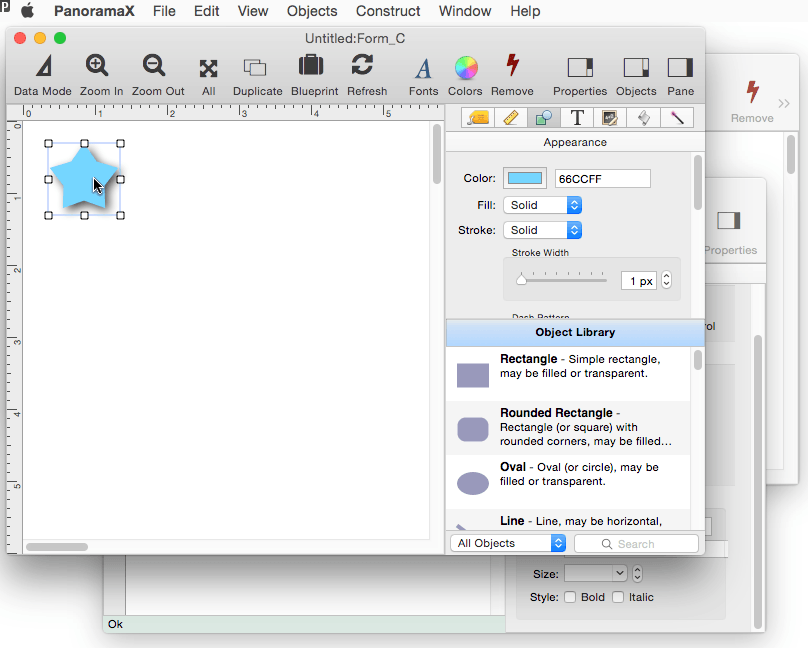Open the Stroke style dropdown
The height and width of the screenshot is (648, 808).
[x=543, y=230]
